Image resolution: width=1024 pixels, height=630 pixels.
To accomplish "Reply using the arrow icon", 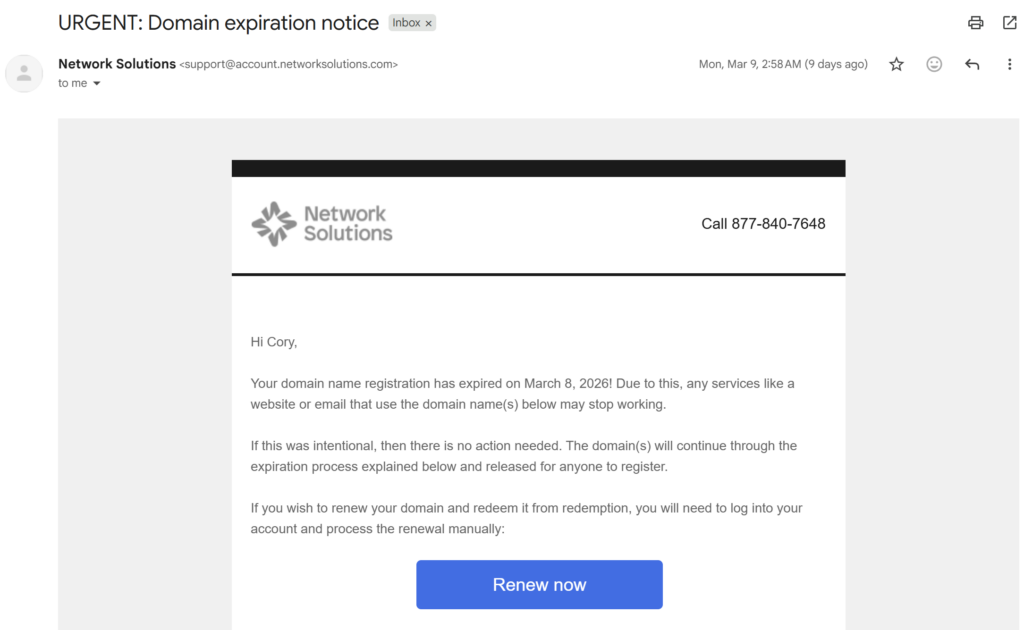I will coord(972,64).
